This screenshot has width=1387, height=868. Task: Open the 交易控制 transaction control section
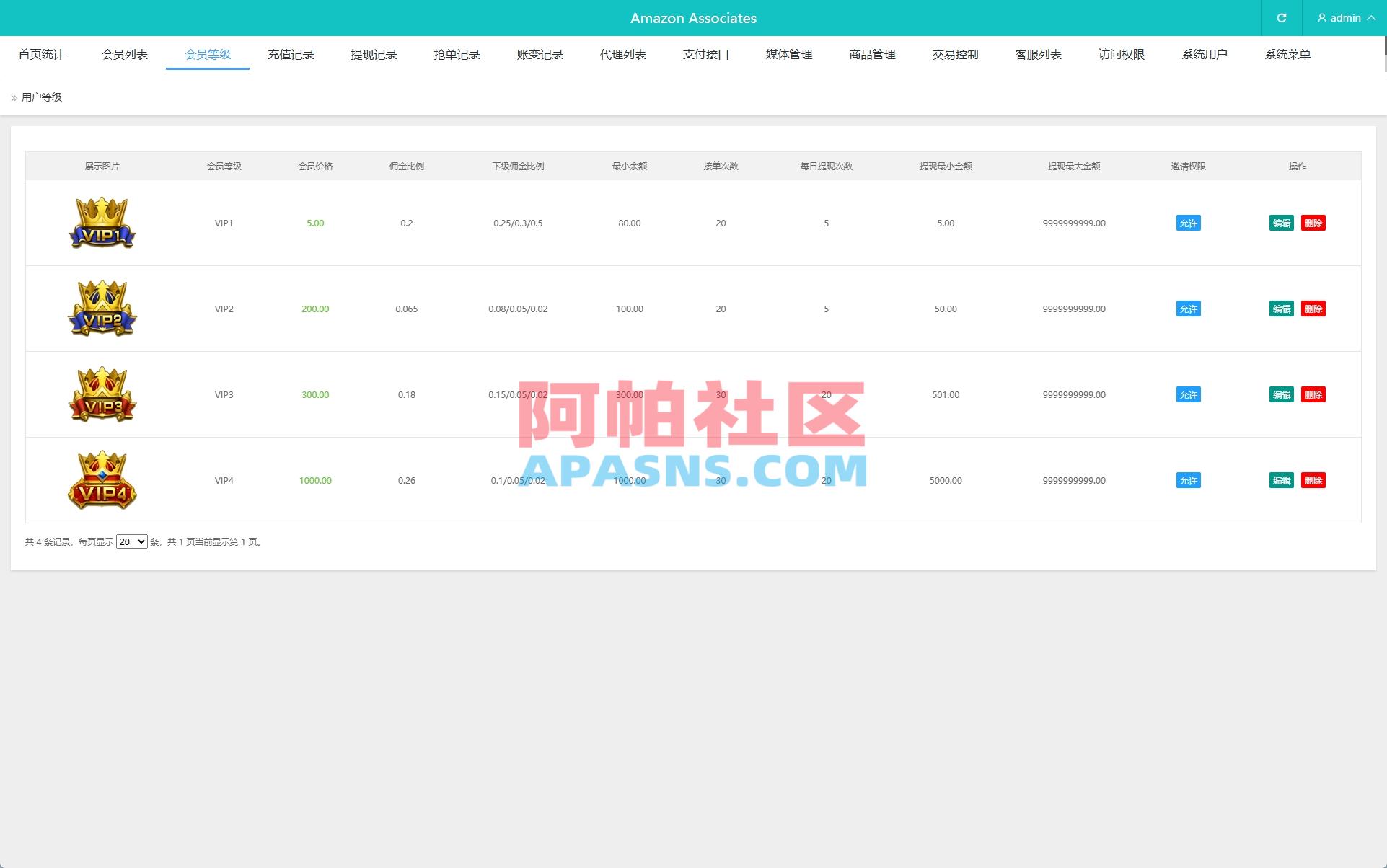[x=954, y=54]
